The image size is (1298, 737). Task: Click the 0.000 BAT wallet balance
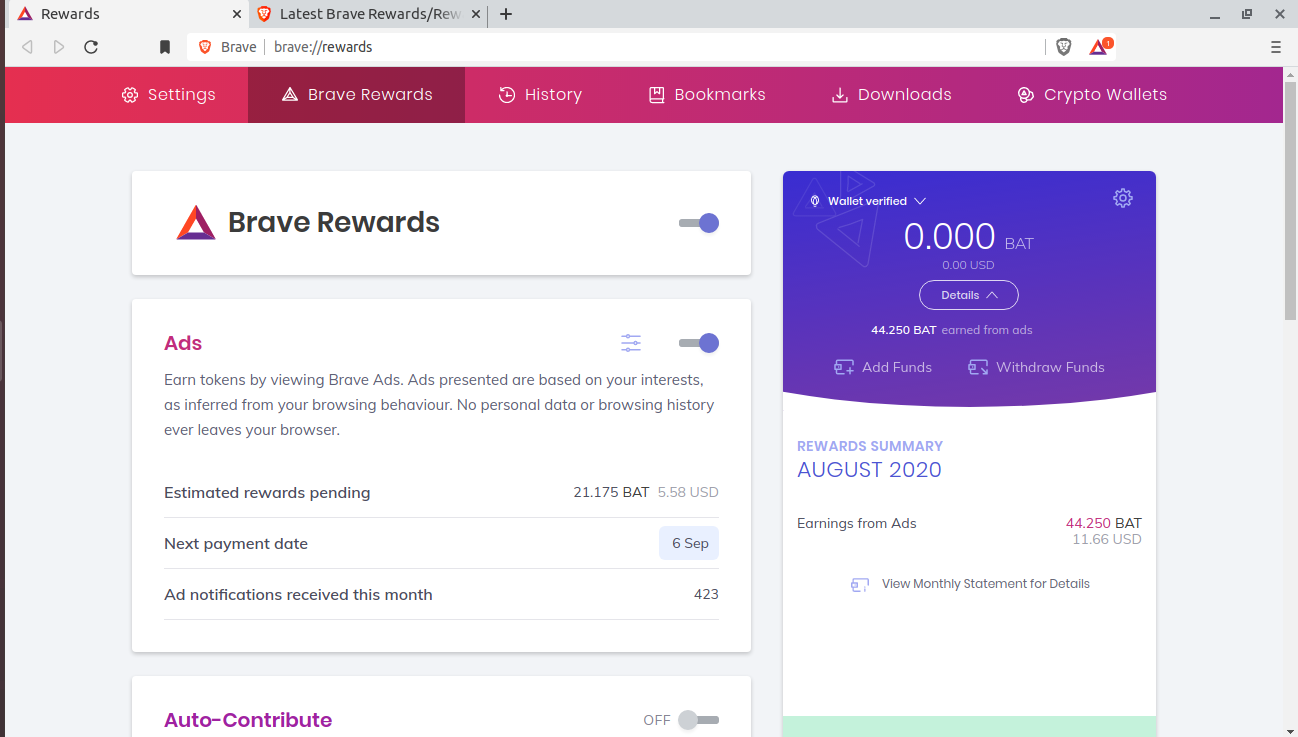(969, 237)
